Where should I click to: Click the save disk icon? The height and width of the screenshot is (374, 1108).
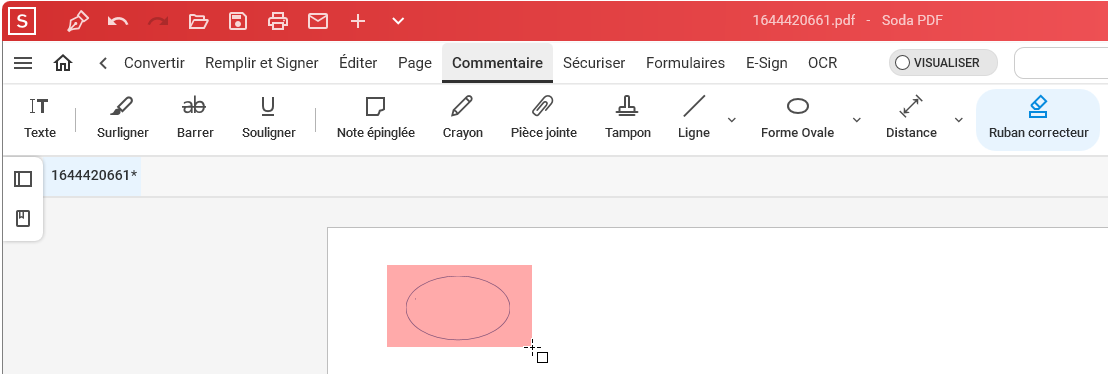[x=238, y=21]
